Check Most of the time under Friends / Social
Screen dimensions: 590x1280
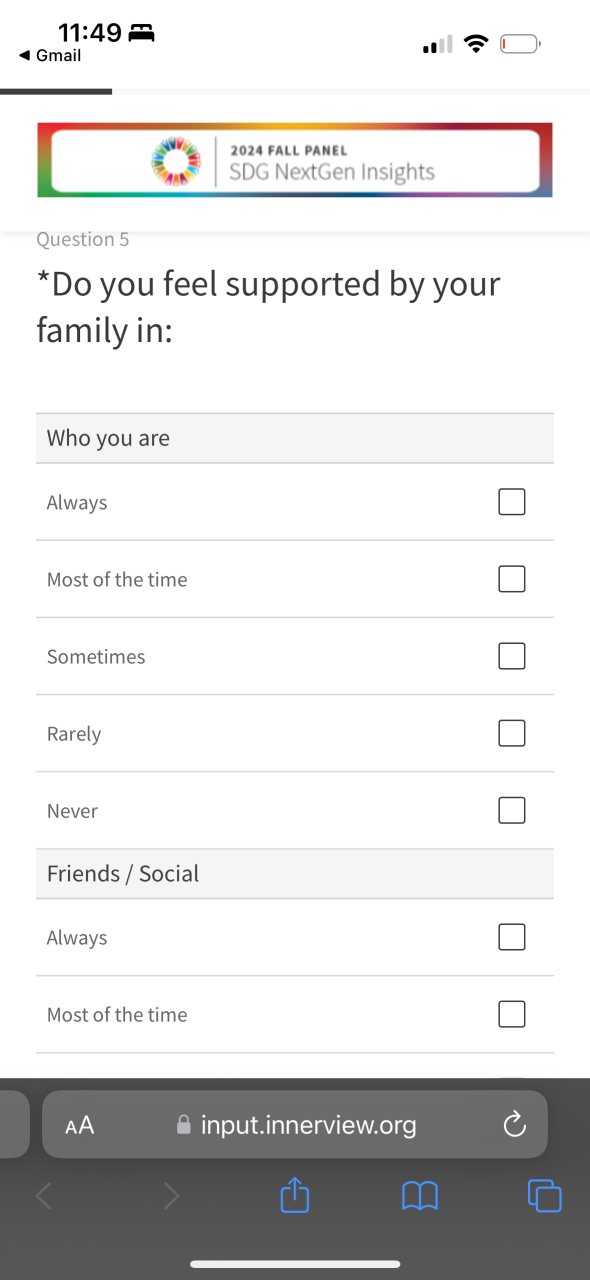point(512,1014)
